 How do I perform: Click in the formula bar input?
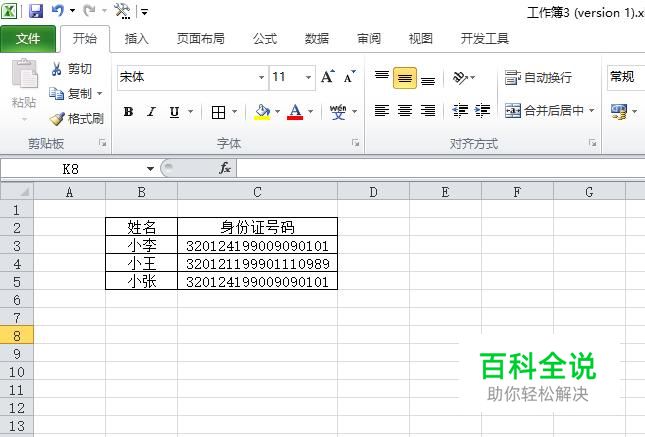pyautogui.click(x=441, y=169)
